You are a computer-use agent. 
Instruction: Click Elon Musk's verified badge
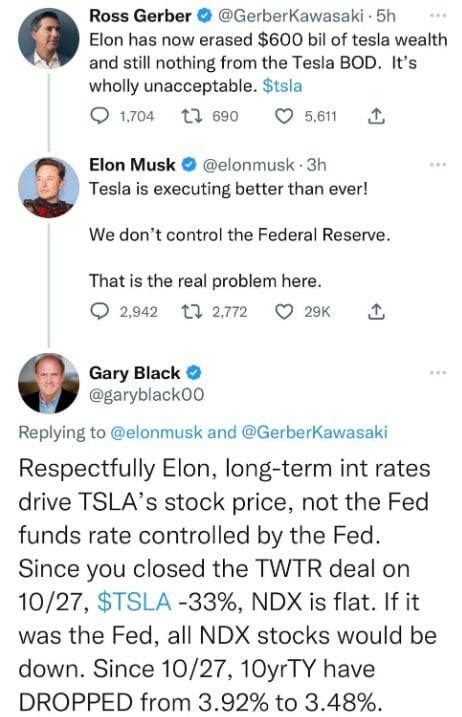[190, 165]
